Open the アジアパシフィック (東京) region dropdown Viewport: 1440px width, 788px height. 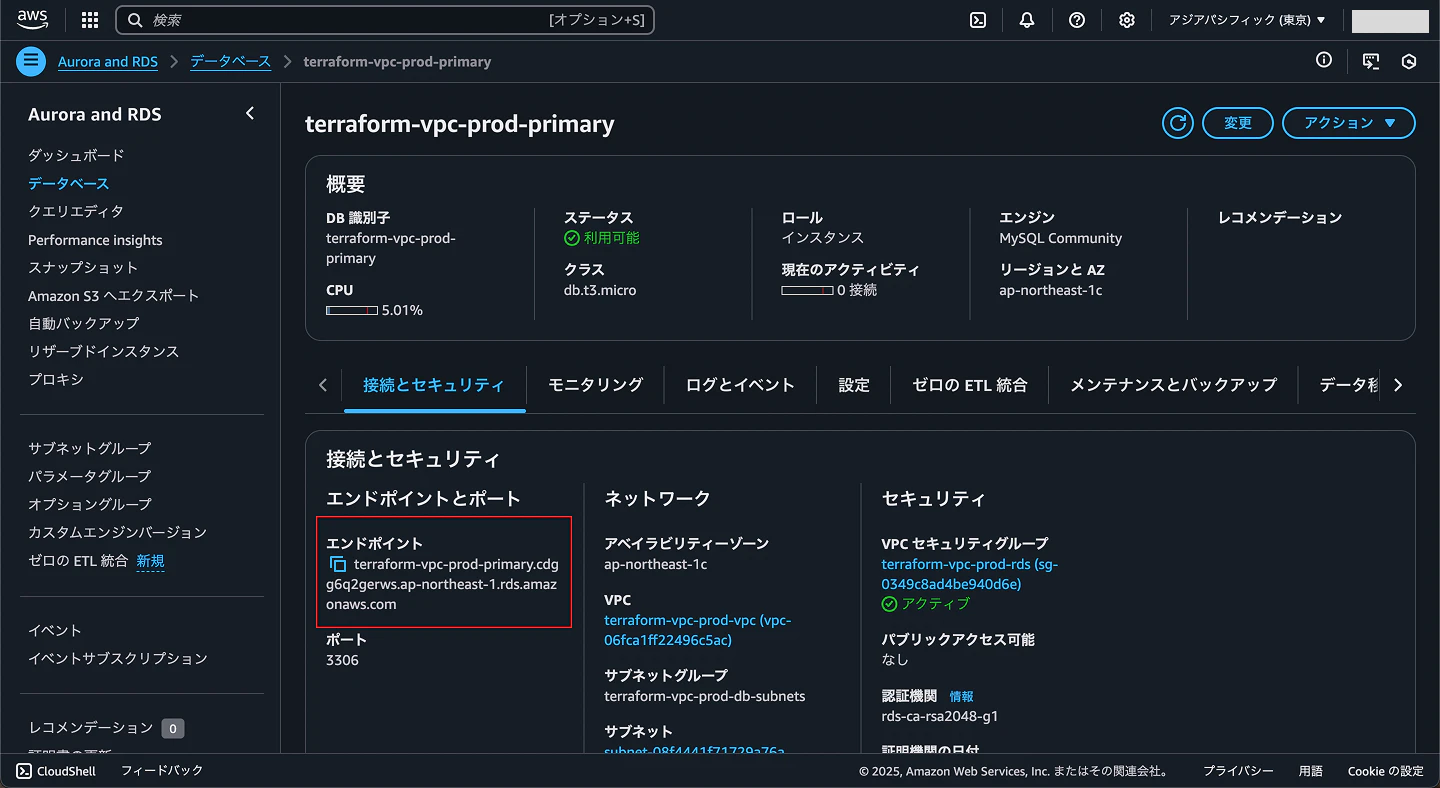point(1245,18)
